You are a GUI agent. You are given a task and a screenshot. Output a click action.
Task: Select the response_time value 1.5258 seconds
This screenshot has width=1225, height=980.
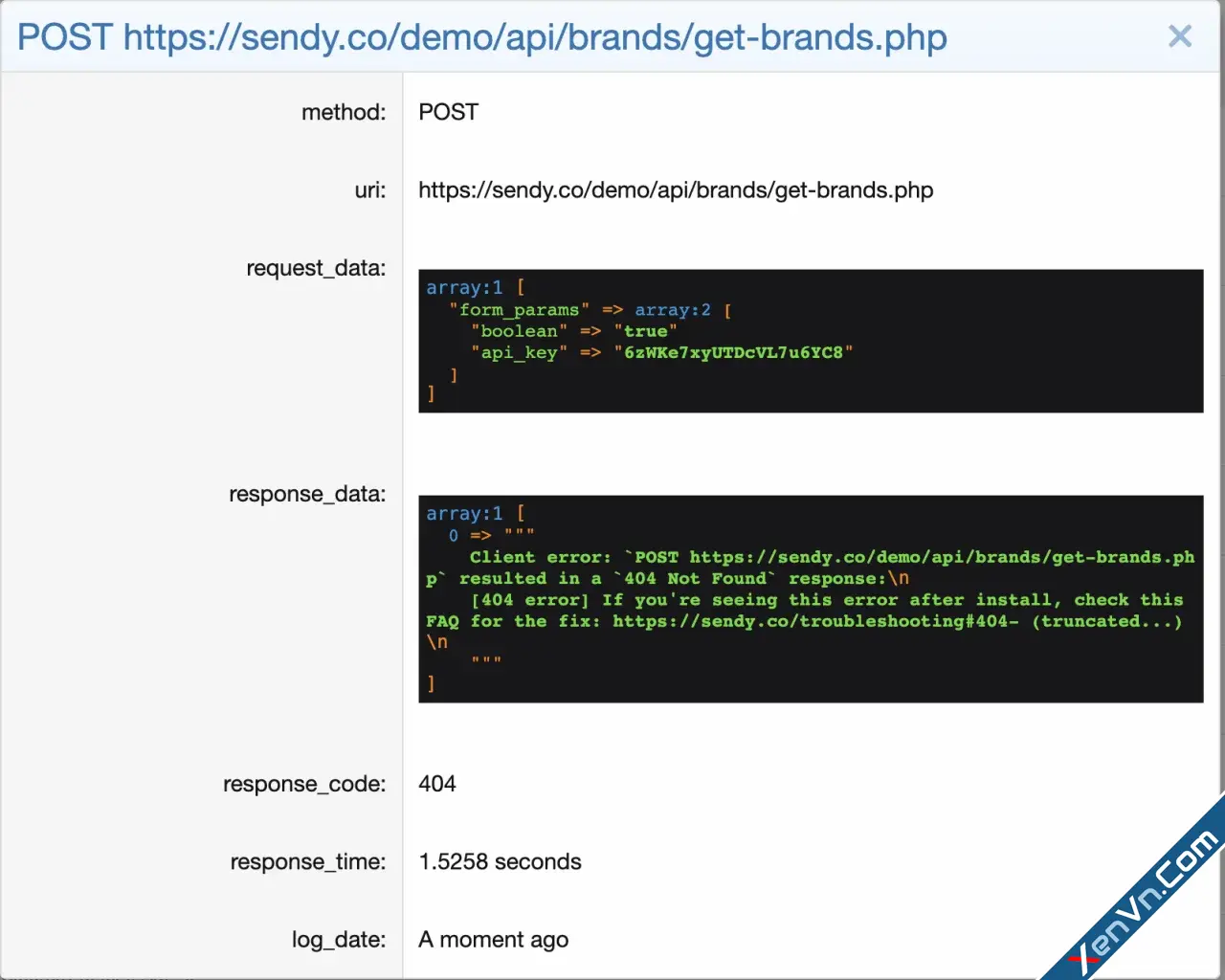tap(500, 861)
